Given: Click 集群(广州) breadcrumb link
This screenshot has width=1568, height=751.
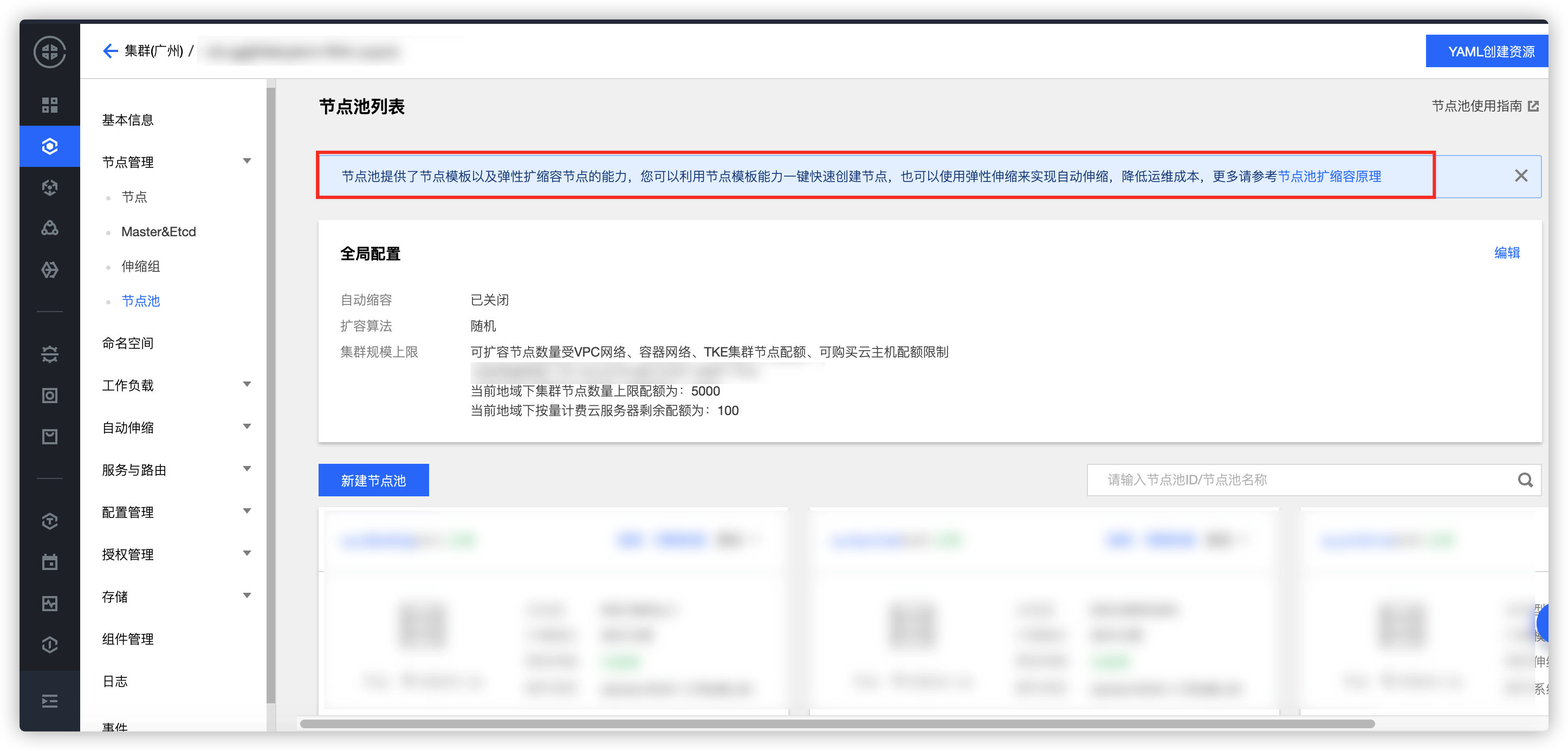Looking at the screenshot, I should coord(154,51).
